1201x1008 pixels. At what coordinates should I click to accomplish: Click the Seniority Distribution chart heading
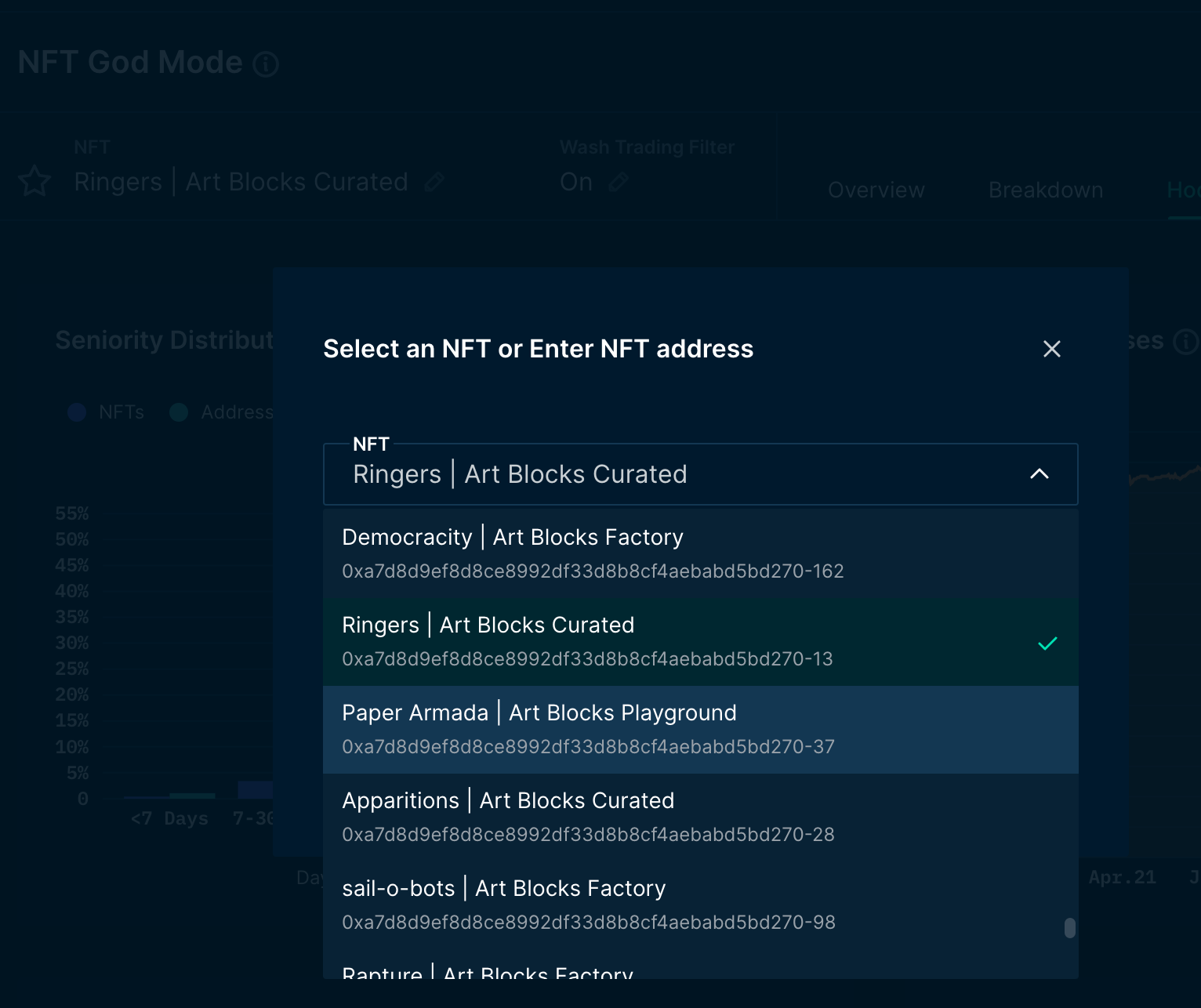click(165, 340)
